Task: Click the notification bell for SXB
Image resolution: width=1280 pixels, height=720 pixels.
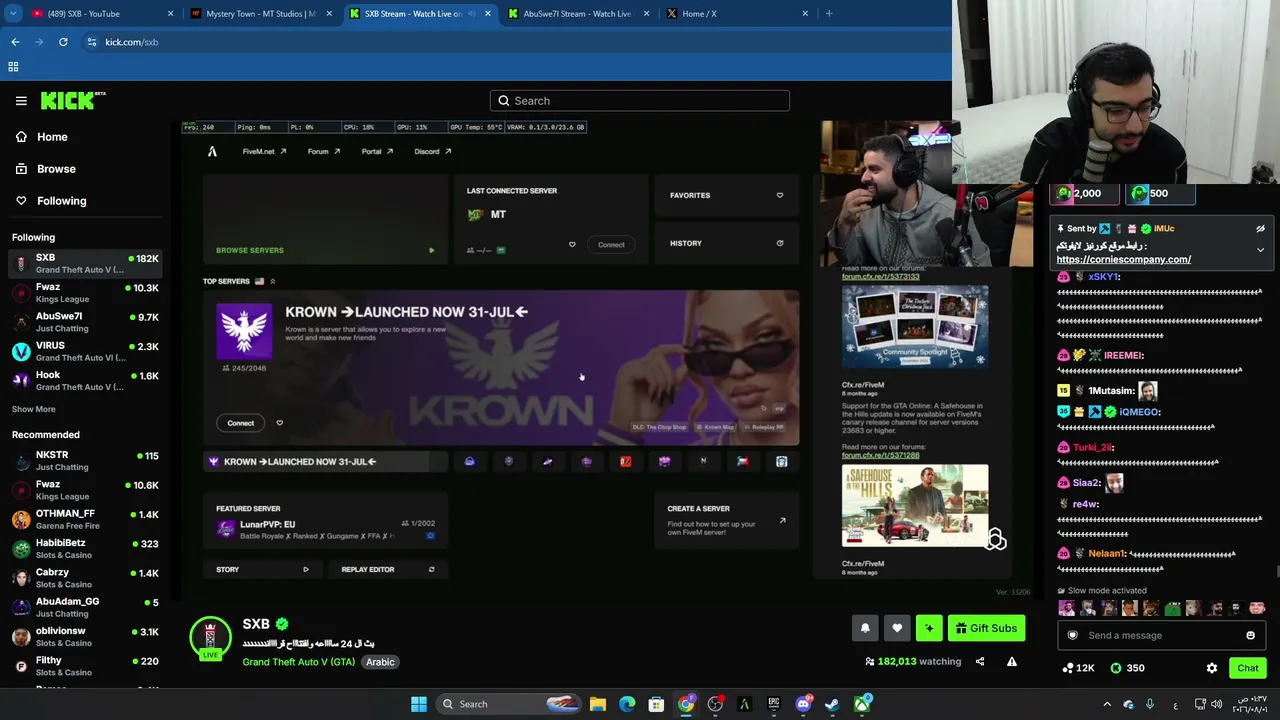Action: [865, 628]
